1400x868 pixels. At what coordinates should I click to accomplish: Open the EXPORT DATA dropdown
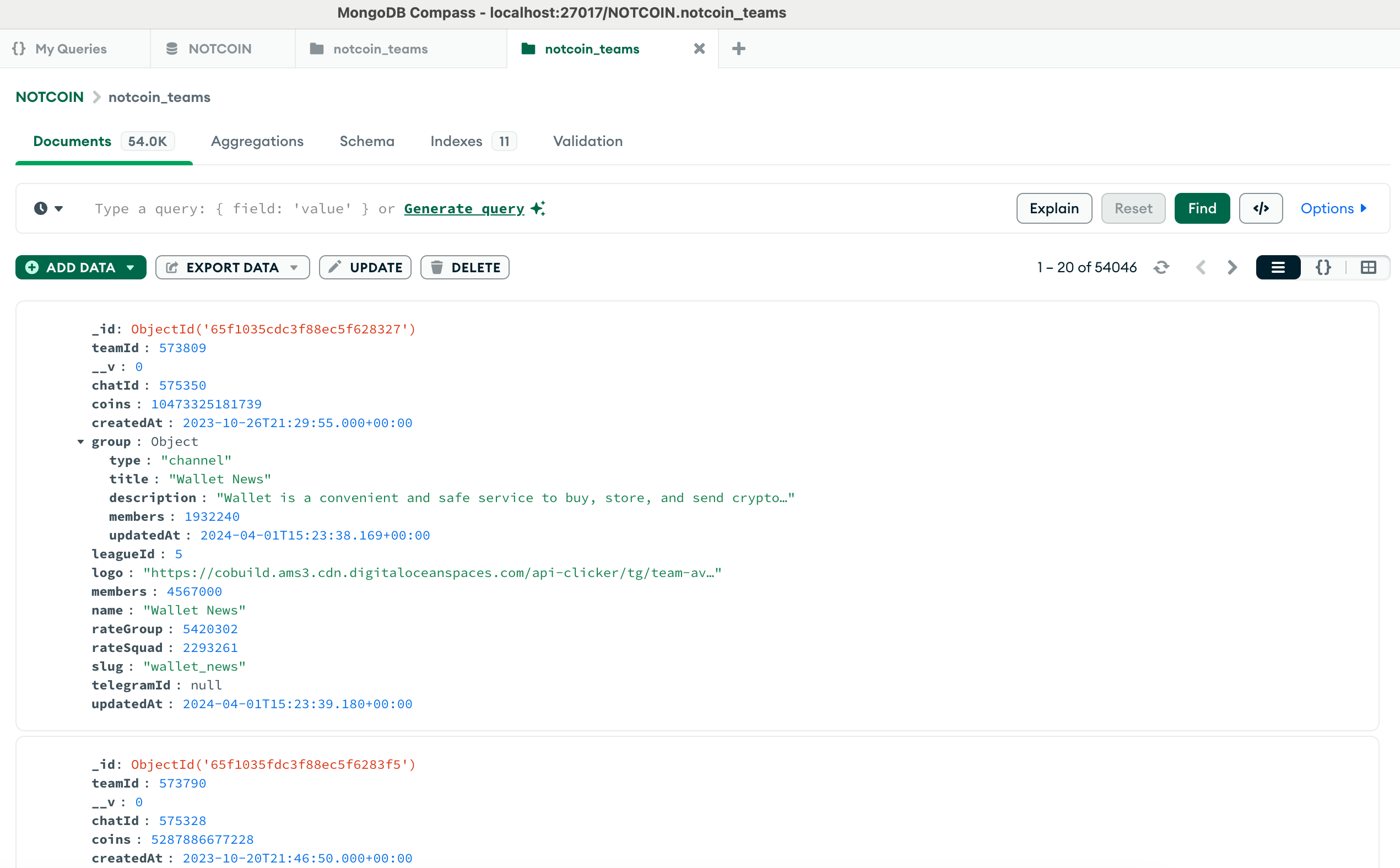[296, 268]
